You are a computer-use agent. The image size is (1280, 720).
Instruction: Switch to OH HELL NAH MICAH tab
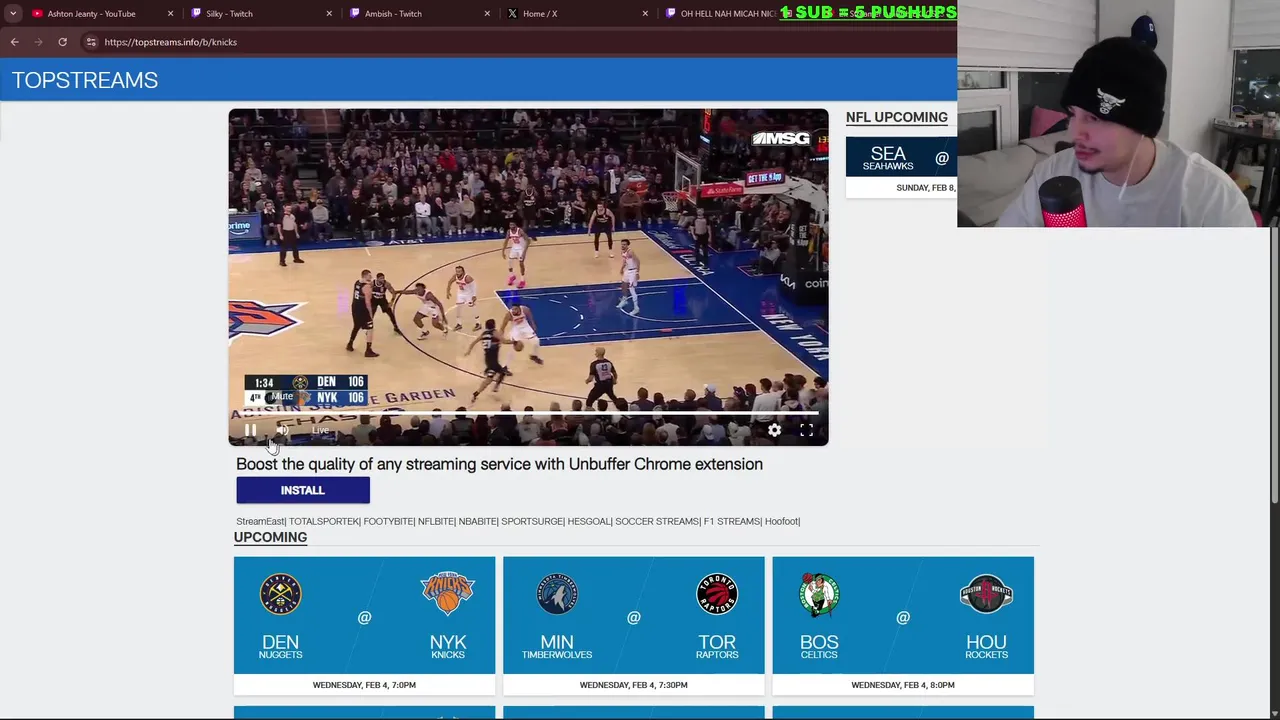[725, 14]
